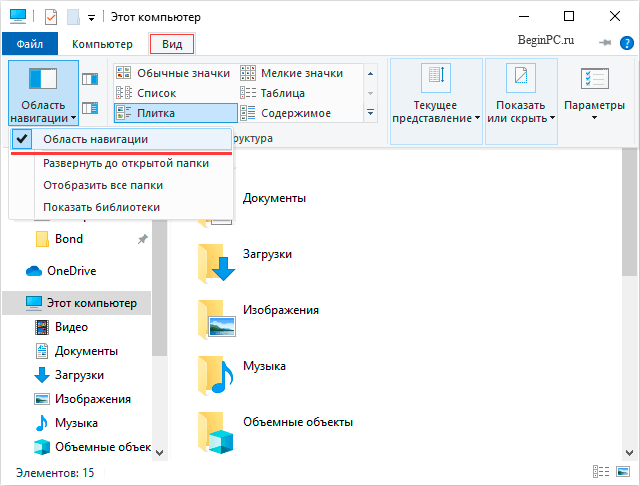Click main pane scroll down arrow
The image size is (640, 486).
pos(629,453)
